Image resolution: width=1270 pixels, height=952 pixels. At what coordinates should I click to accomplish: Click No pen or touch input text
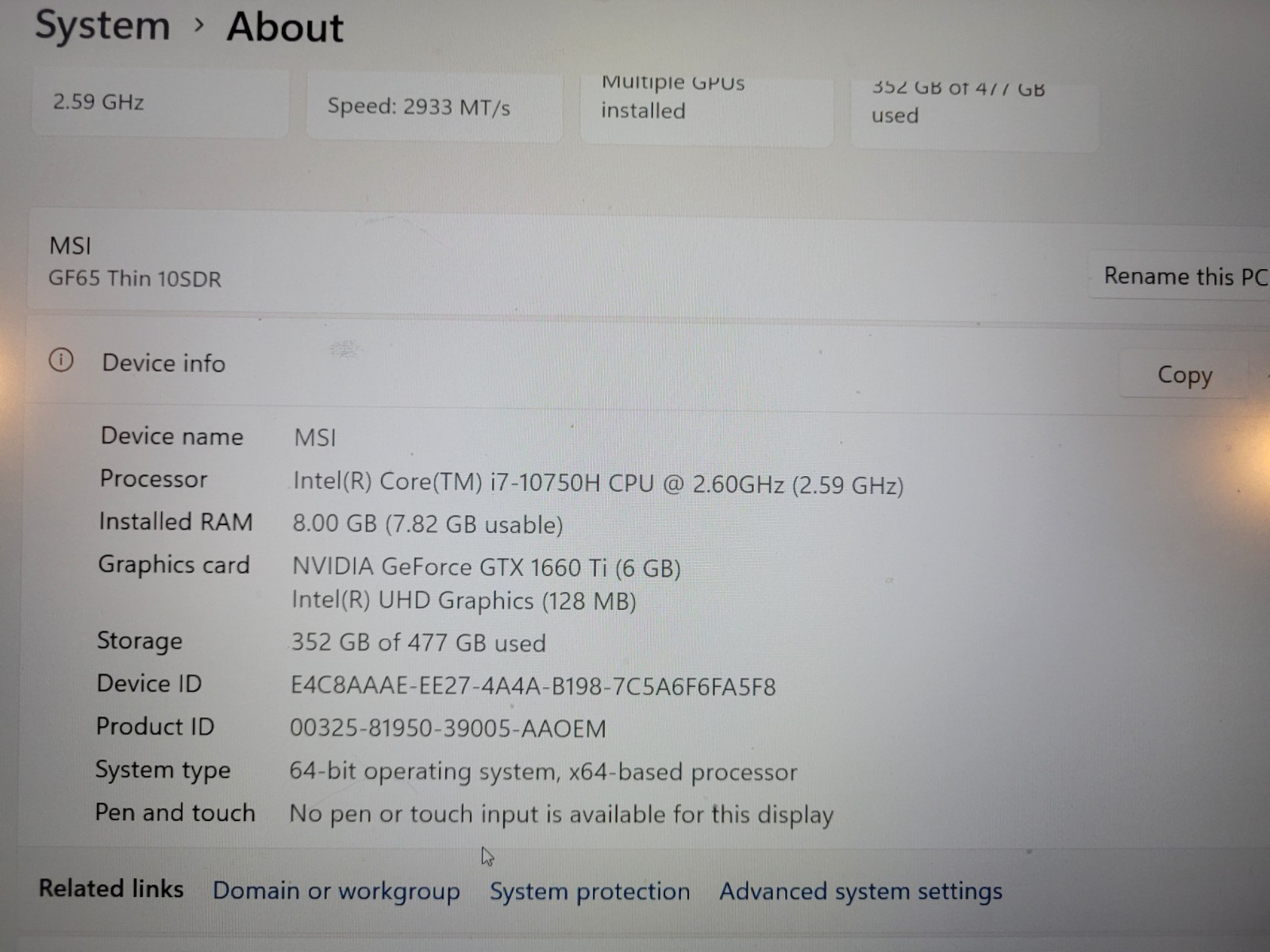click(561, 814)
